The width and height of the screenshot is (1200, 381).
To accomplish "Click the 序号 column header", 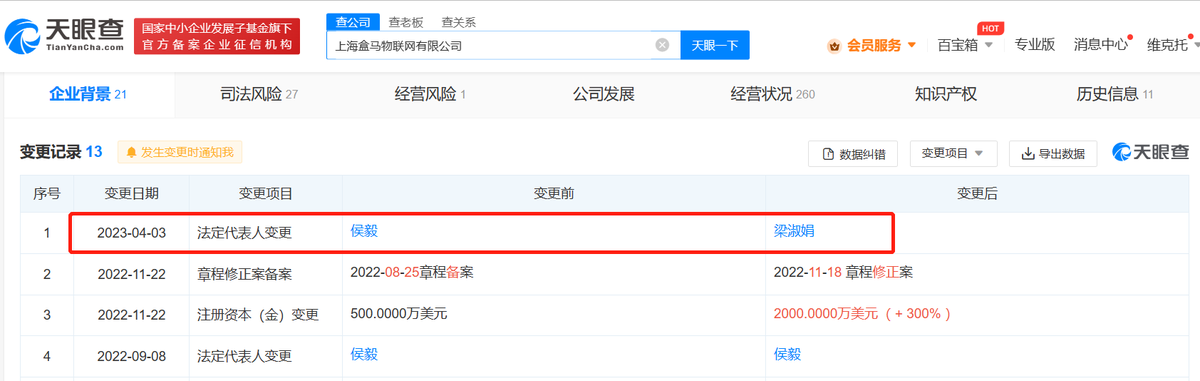I will coord(47,194).
